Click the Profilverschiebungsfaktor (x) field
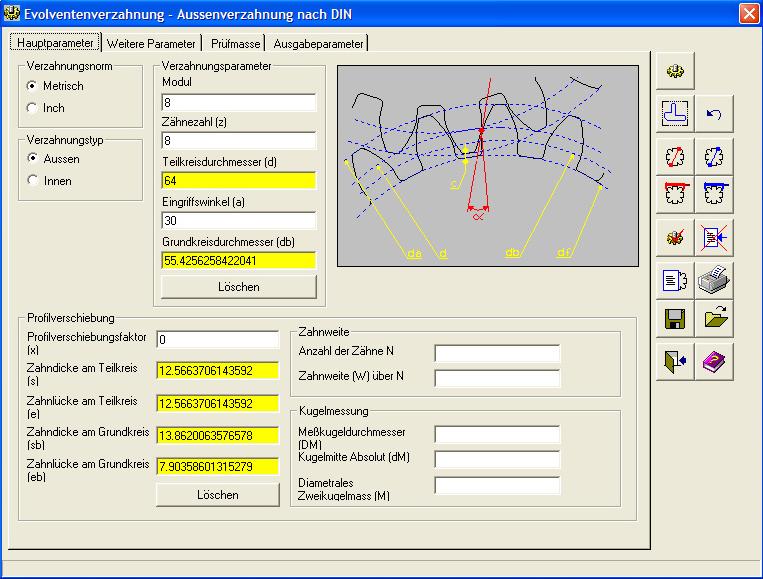Viewport: 763px width, 579px height. pos(218,340)
